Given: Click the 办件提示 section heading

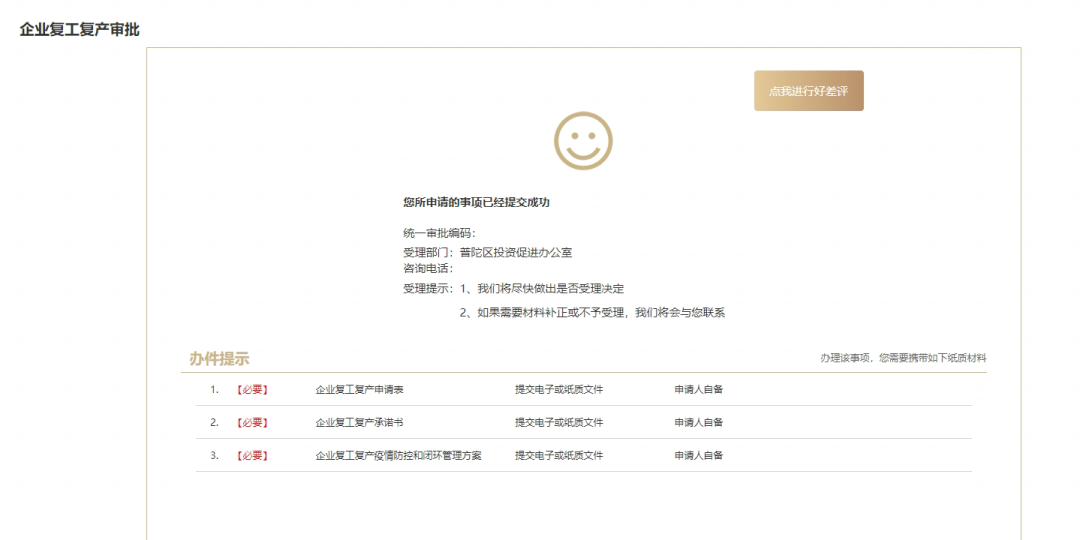Looking at the screenshot, I should (219, 358).
